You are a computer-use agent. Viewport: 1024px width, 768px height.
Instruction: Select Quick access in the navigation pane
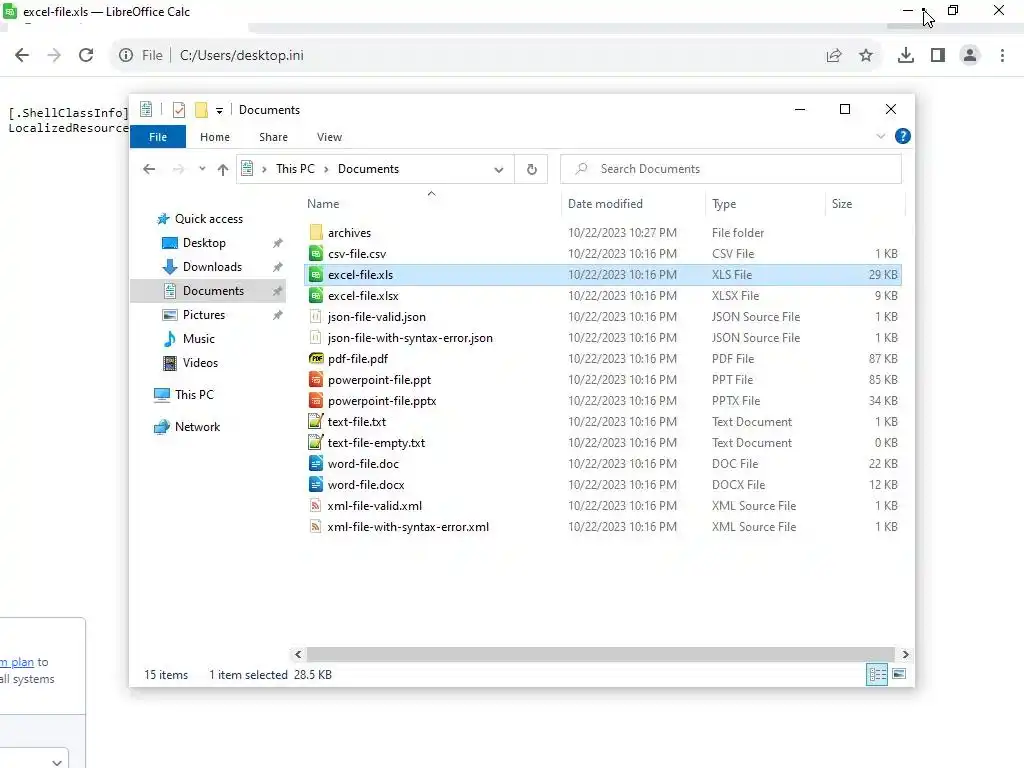point(208,219)
